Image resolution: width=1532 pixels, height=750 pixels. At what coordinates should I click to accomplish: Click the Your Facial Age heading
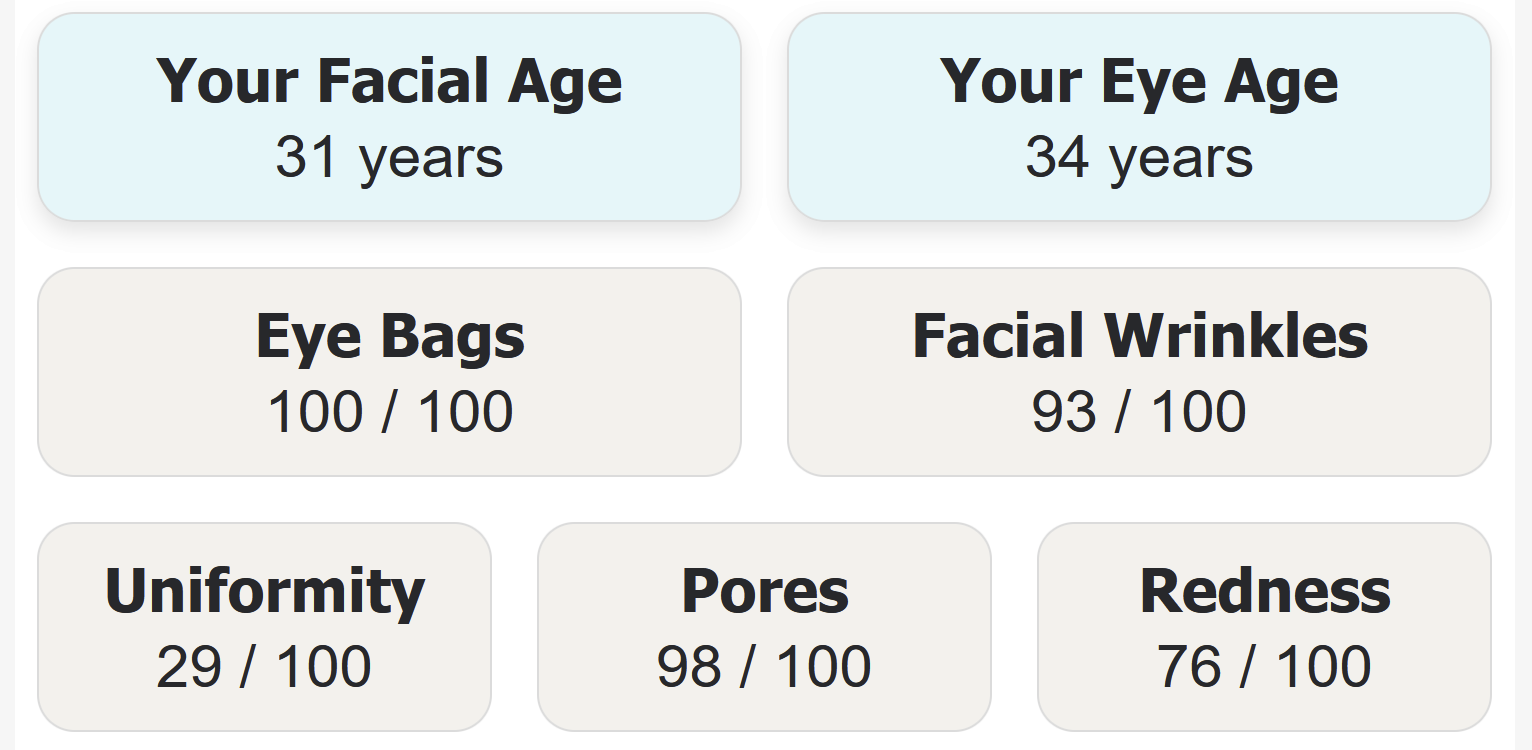click(389, 81)
